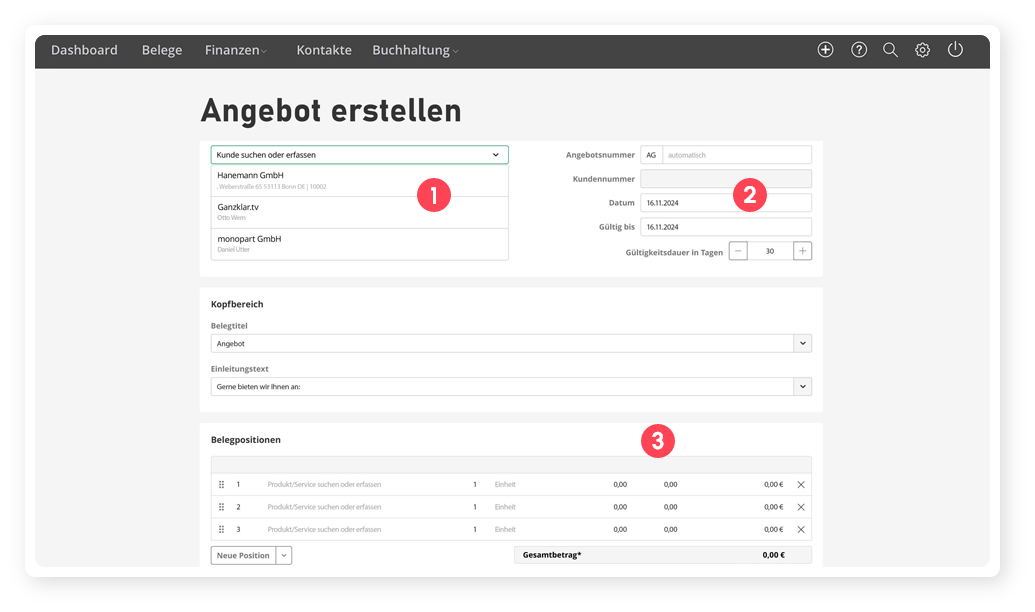Click Einheit field in row 3

tap(505, 529)
